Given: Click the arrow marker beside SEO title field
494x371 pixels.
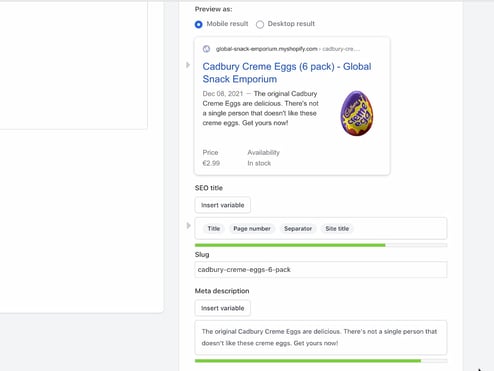Looking at the screenshot, I should (188, 226).
